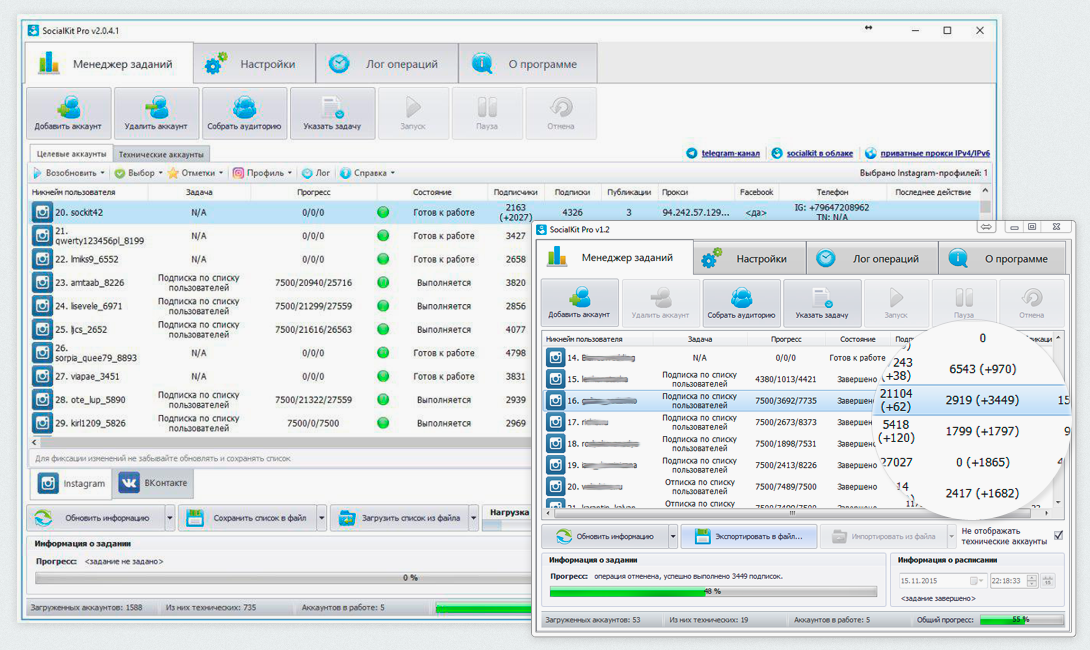The image size is (1090, 650).
Task: Select the row 29. kirl1209_5826
Action: point(279,423)
